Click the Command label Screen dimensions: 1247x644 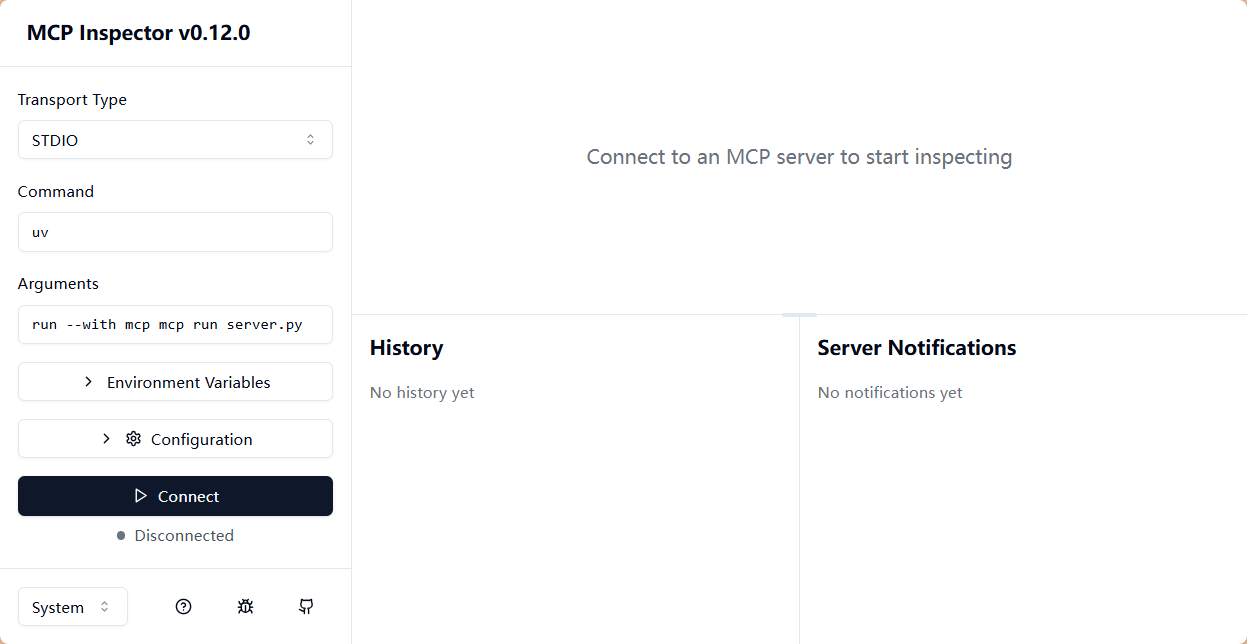click(56, 191)
